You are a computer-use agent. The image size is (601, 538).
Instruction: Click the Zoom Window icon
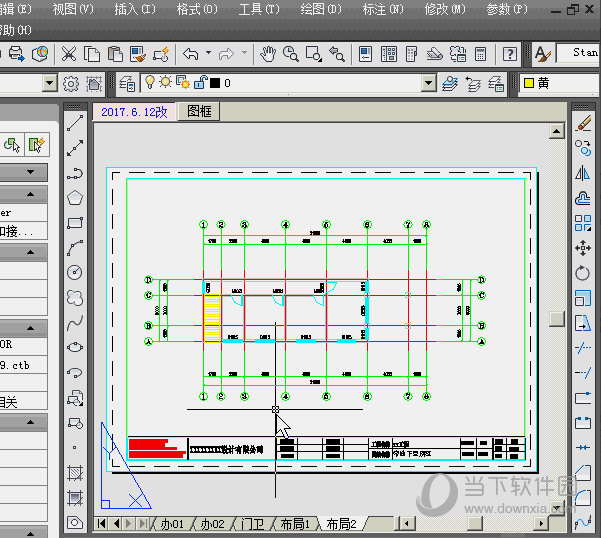(314, 54)
